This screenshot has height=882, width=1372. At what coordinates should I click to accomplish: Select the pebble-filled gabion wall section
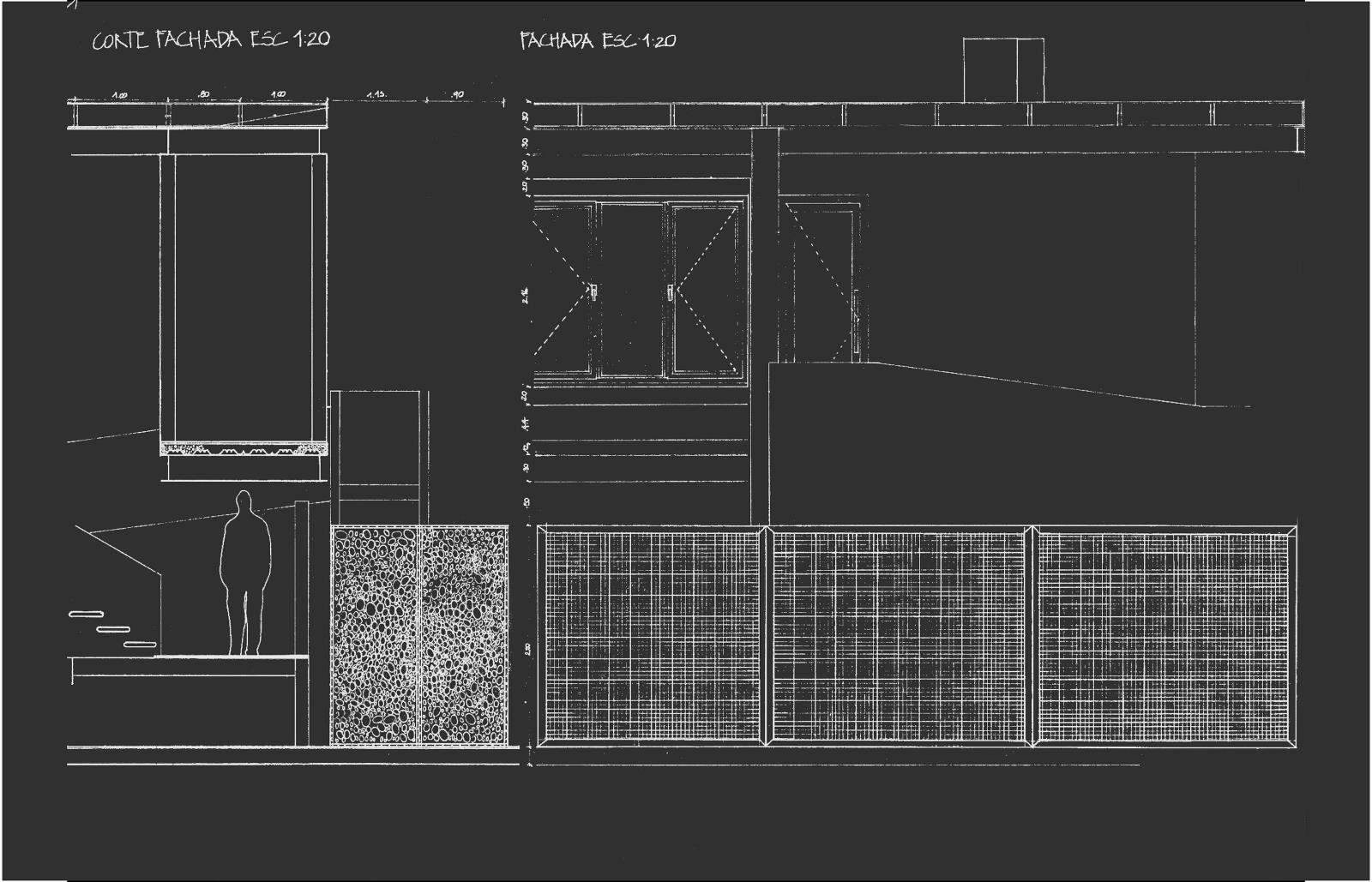coord(419,635)
